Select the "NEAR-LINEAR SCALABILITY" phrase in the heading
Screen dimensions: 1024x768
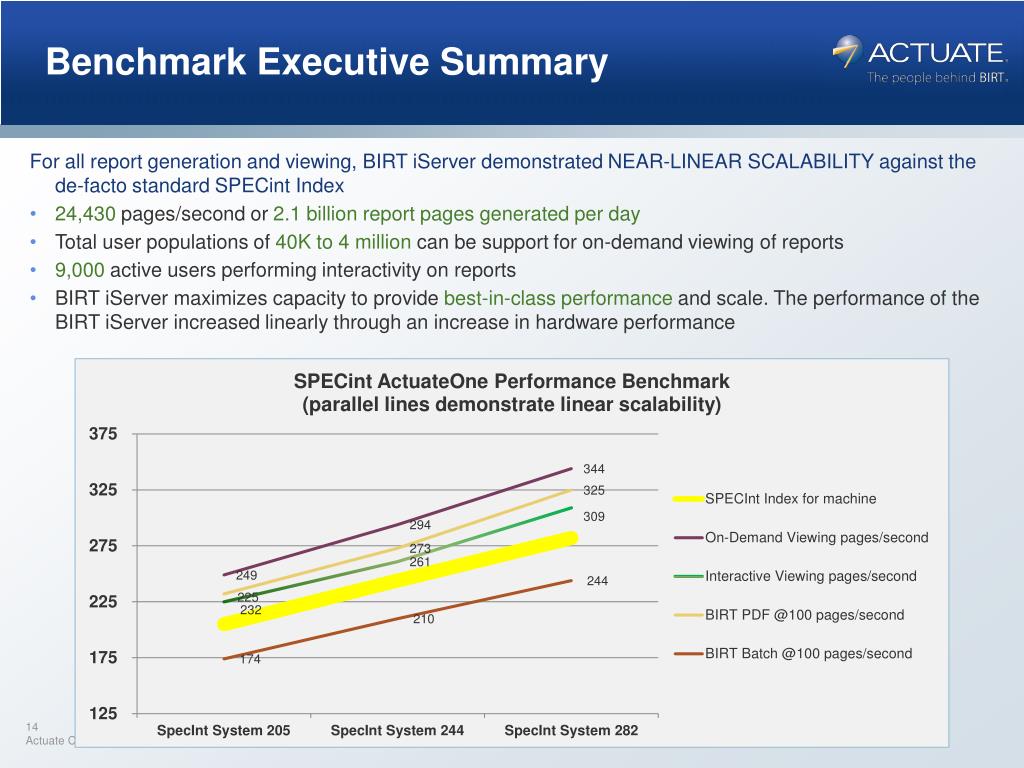click(741, 161)
